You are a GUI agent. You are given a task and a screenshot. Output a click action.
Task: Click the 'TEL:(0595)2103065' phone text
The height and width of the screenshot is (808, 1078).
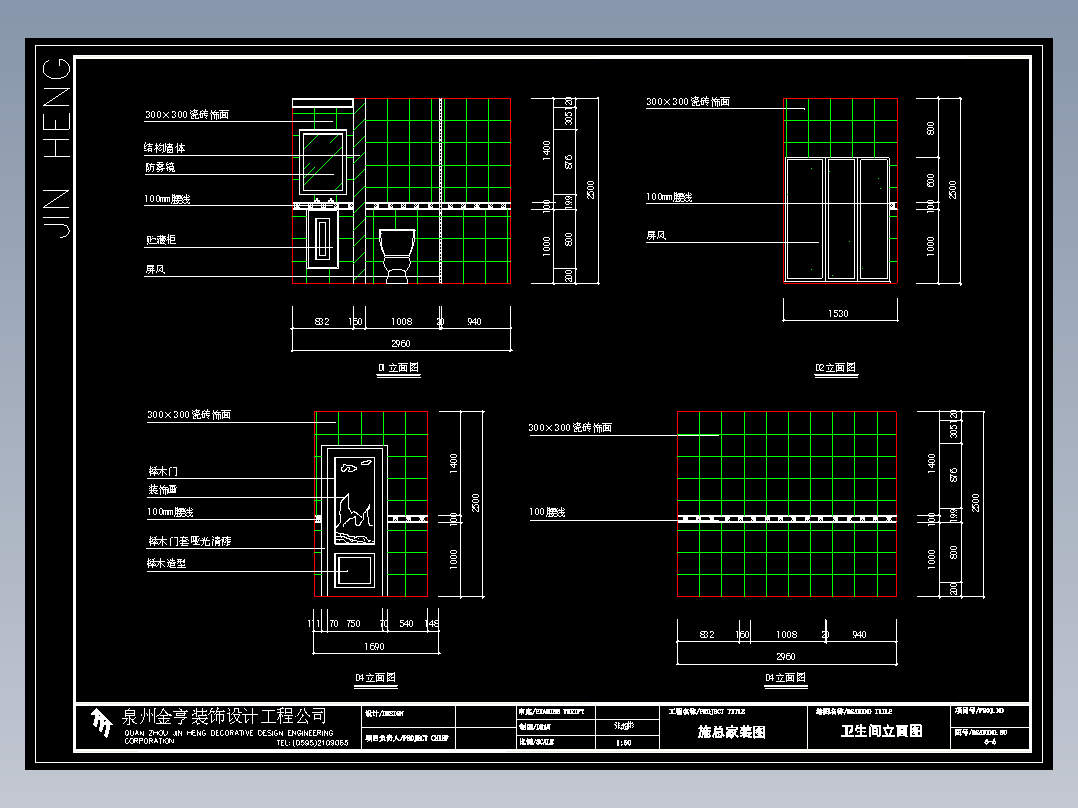(x=312, y=743)
